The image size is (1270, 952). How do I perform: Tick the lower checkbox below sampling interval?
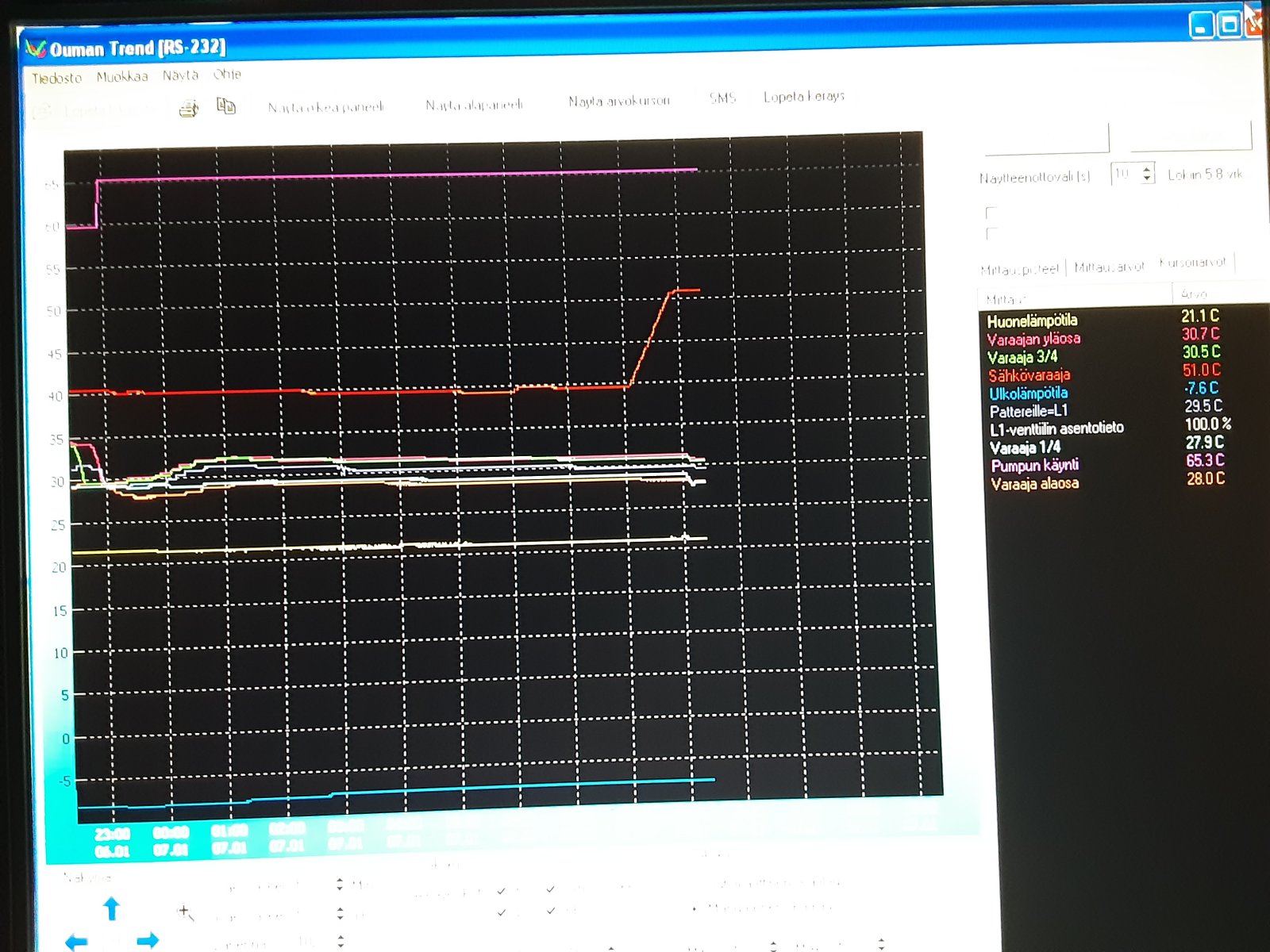[991, 233]
